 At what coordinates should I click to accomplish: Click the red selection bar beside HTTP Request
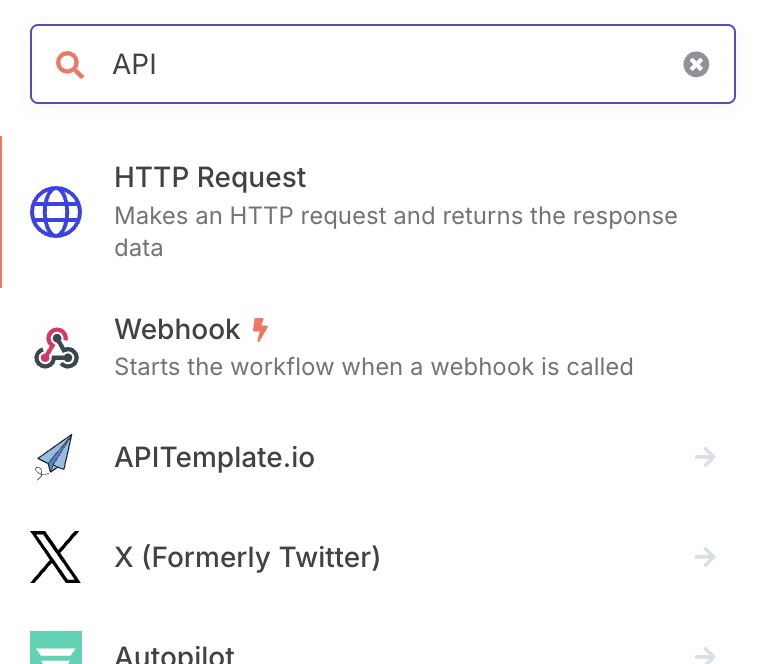1,212
